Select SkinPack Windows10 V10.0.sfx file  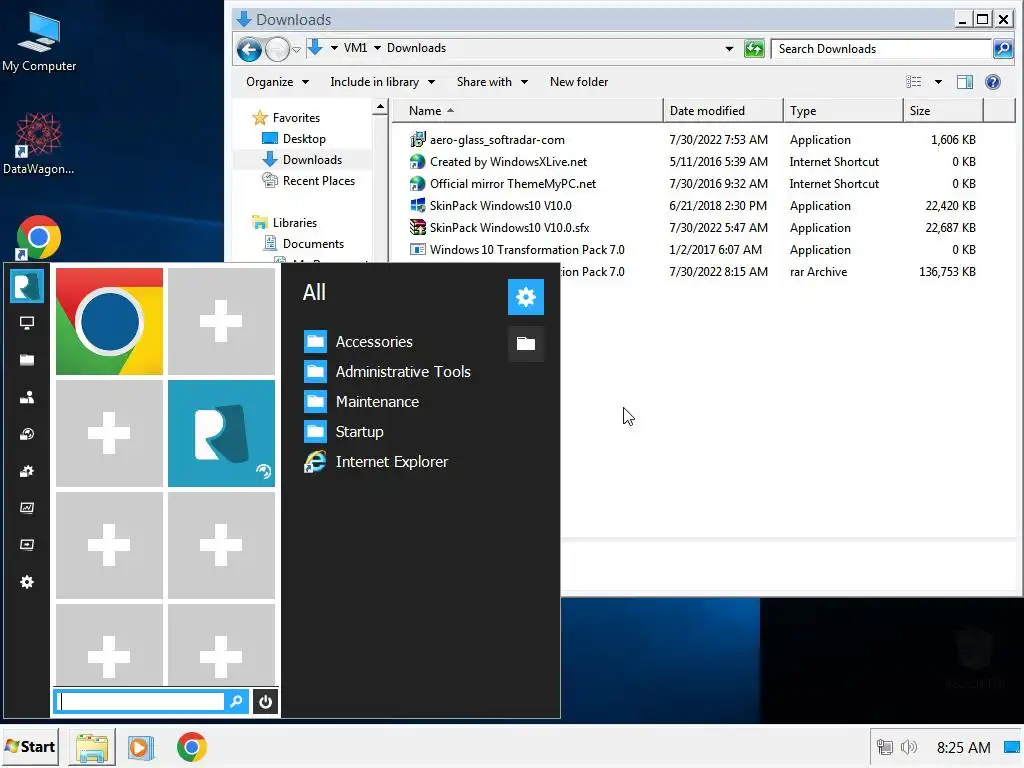coord(500,227)
